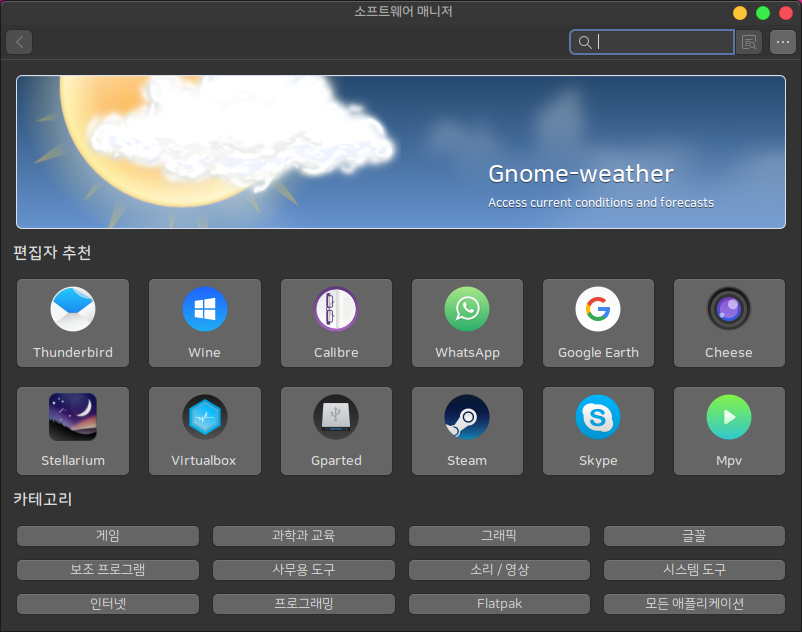Screen dimensions: 802x632
Task: Show 모든 애플리케이션 category
Action: click(695, 604)
